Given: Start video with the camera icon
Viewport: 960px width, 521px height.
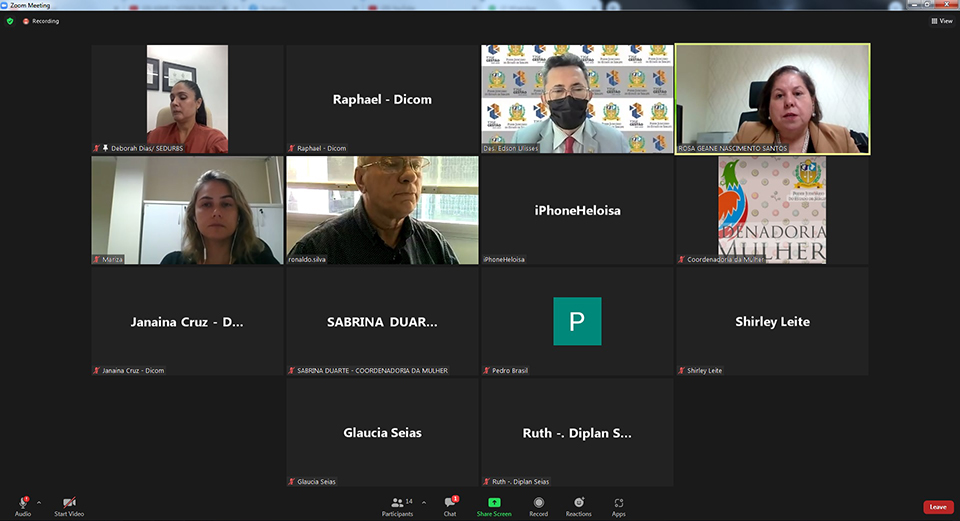Looking at the screenshot, I should (69, 503).
